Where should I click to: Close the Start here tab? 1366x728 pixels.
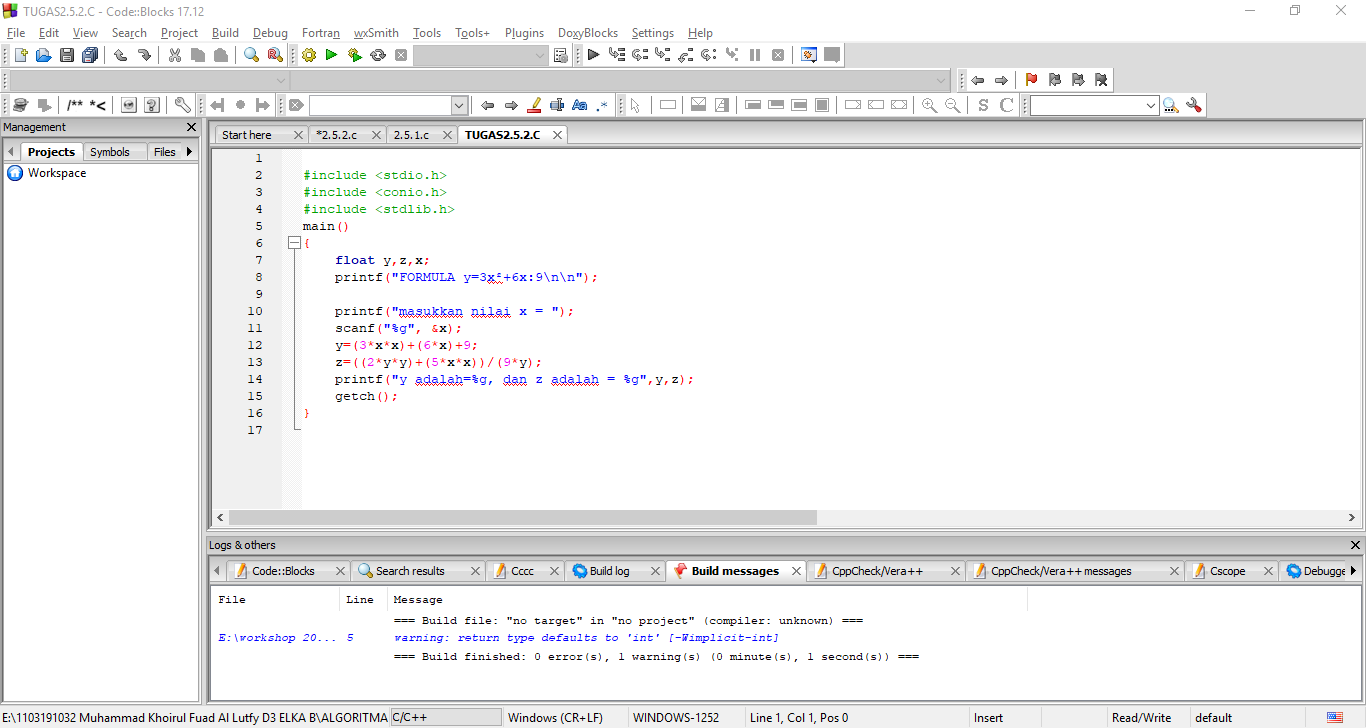[x=297, y=134]
